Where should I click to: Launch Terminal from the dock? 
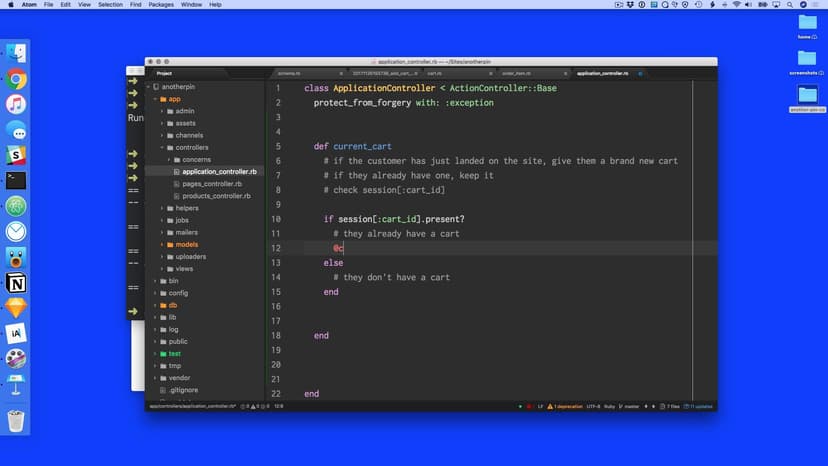[16, 181]
